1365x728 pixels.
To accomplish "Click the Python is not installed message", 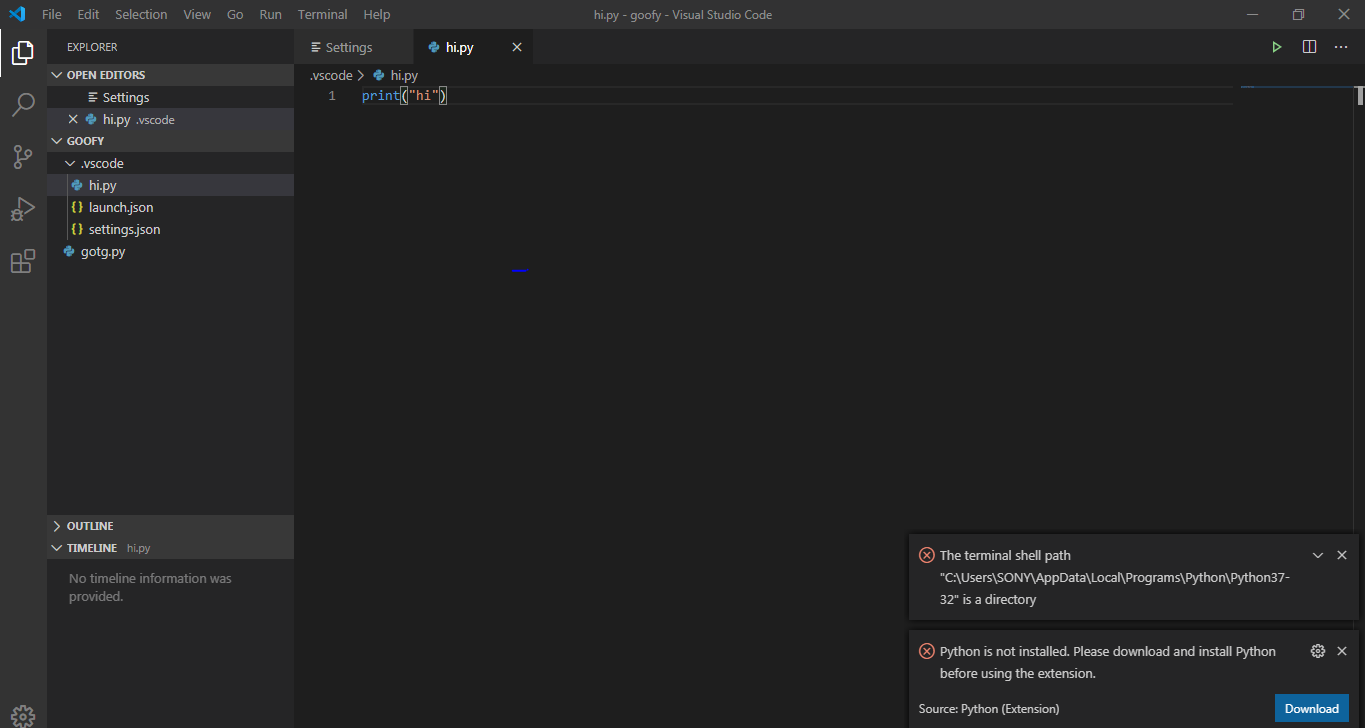I will pyautogui.click(x=1108, y=662).
